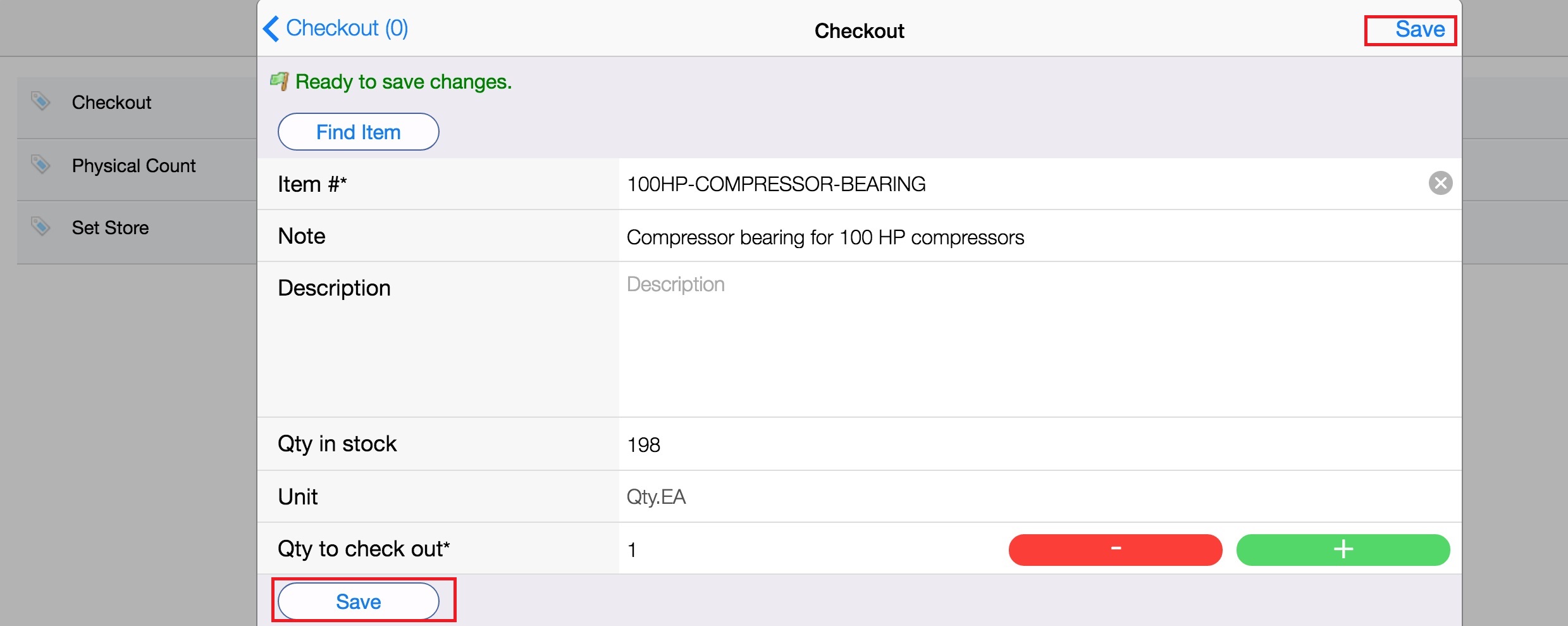Clear the Item # field with the X icon

1440,184
